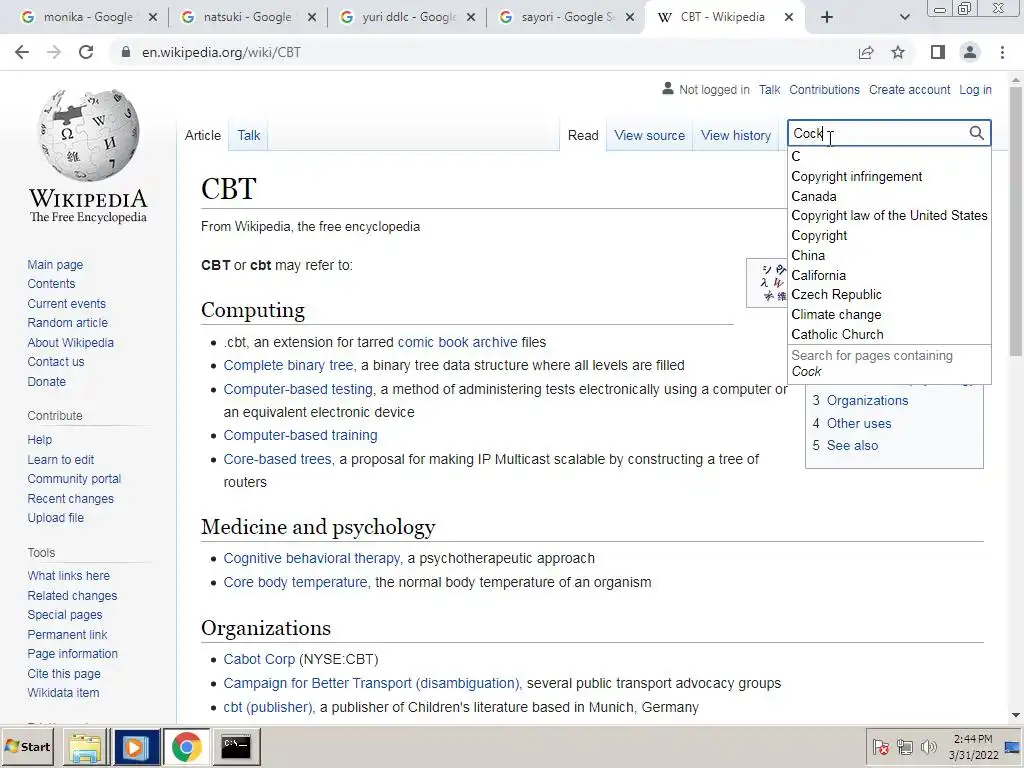Open the Random article sidebar link

coord(67,323)
